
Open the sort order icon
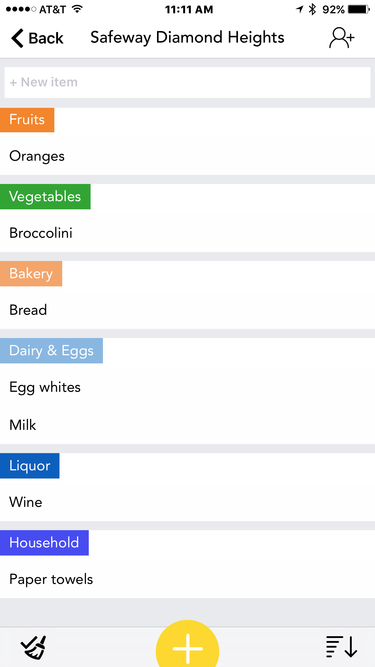tap(341, 647)
